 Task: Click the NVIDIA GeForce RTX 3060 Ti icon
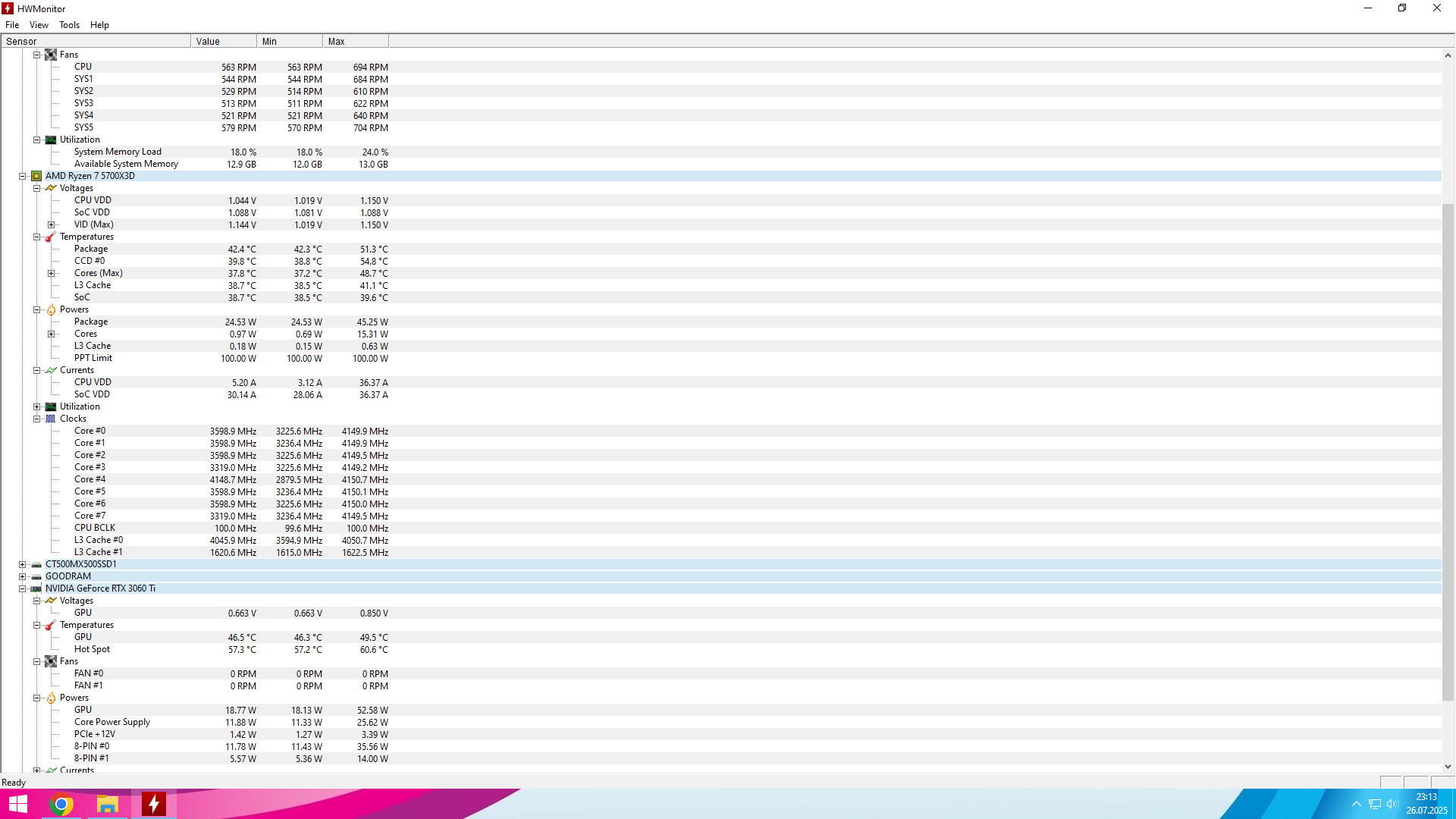36,588
